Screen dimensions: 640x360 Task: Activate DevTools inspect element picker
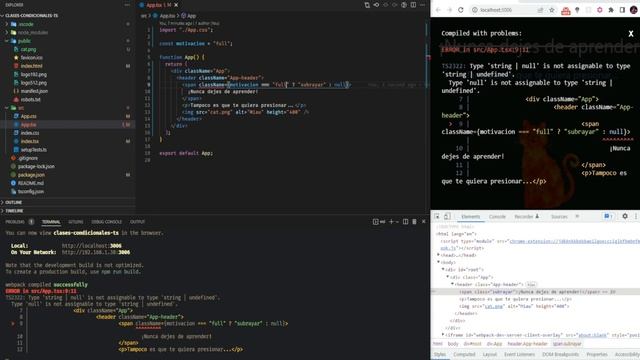pos(437,216)
